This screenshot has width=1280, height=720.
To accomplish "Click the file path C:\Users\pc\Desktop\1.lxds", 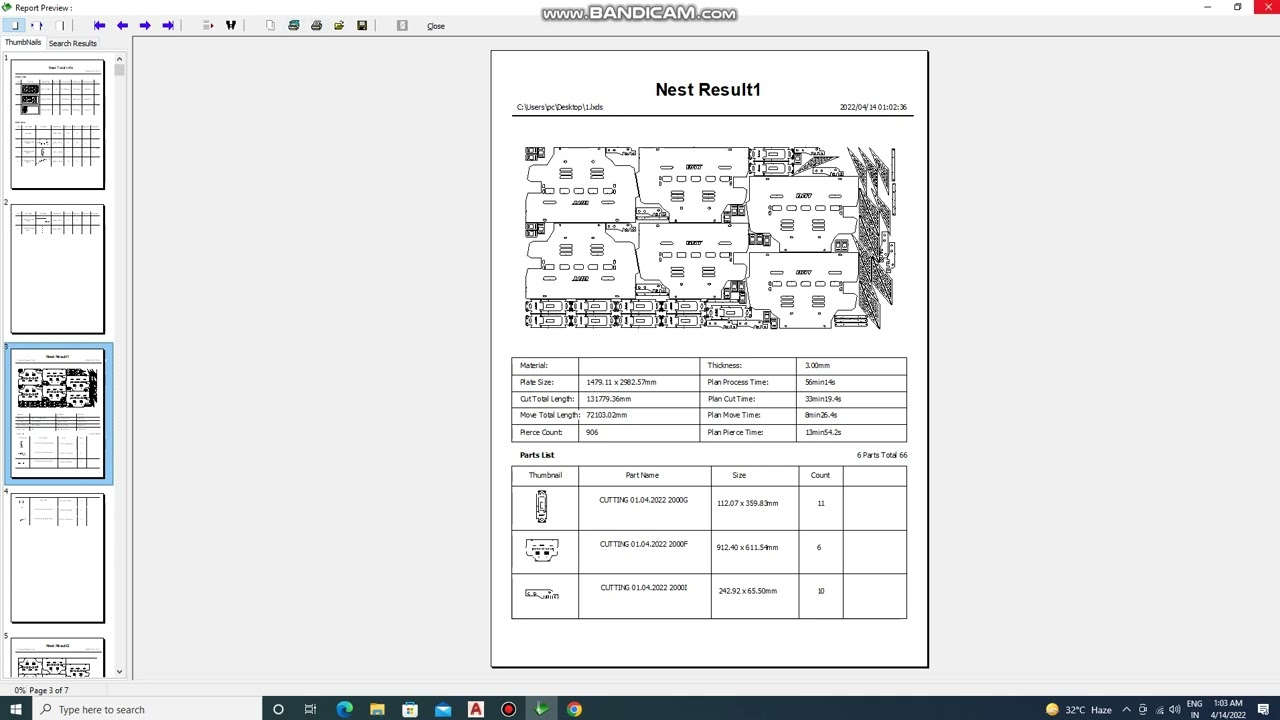I will pyautogui.click(x=560, y=107).
